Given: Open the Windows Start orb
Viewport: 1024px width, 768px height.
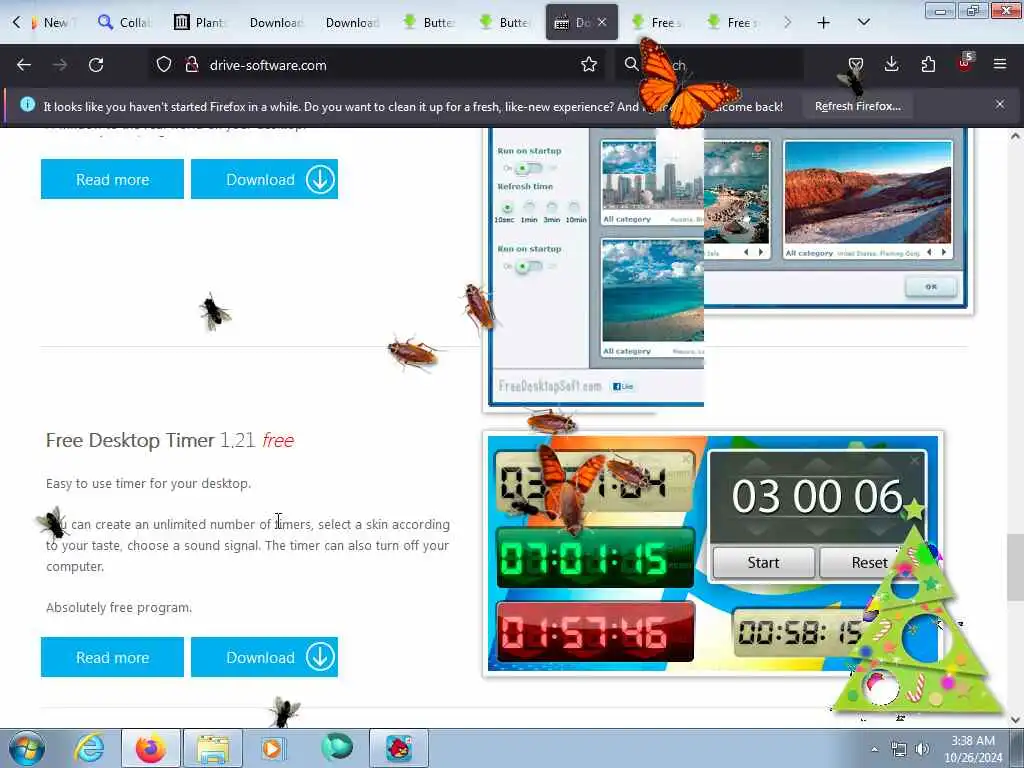Looking at the screenshot, I should click(27, 748).
